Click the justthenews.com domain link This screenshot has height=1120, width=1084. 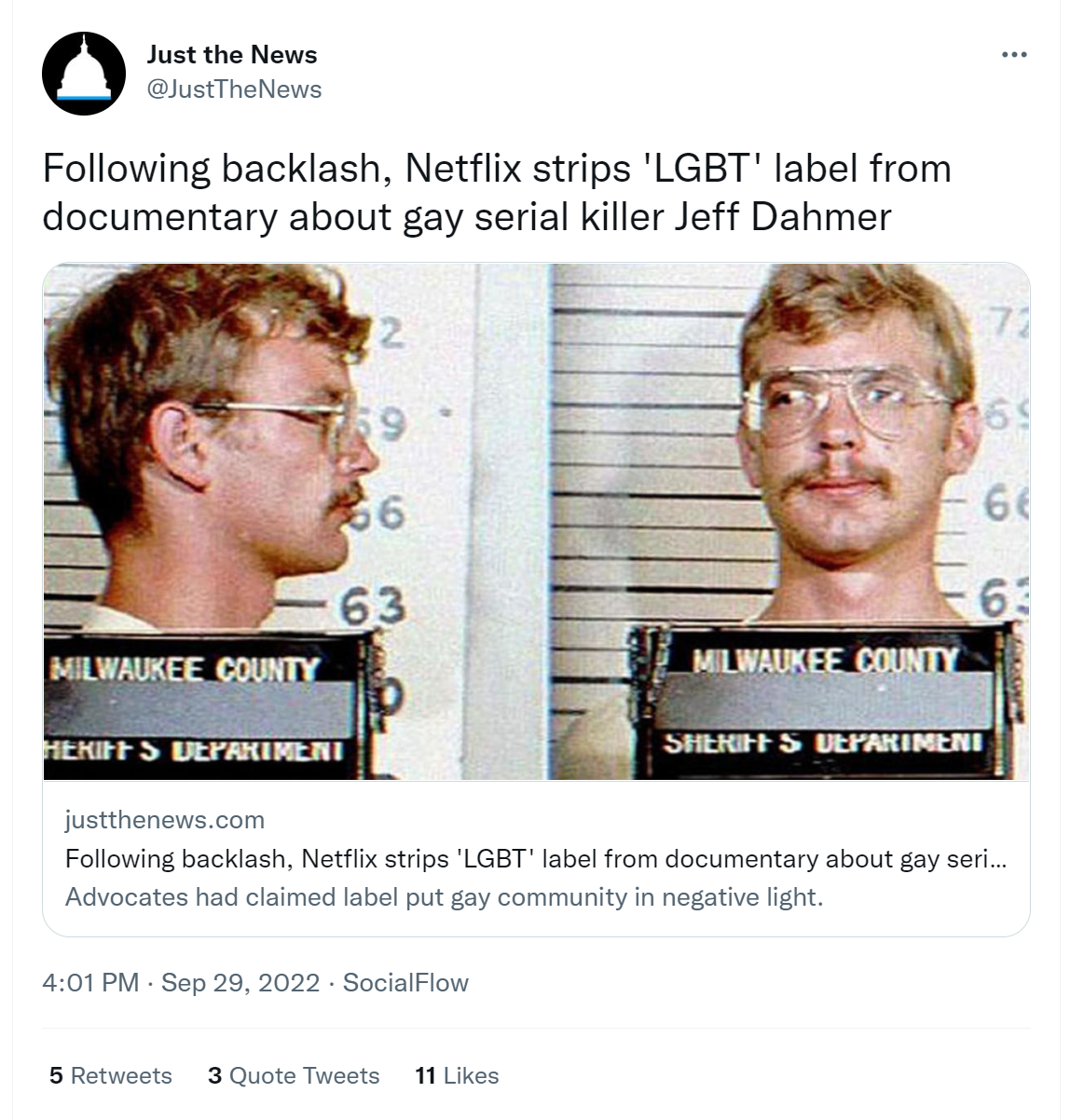(165, 820)
